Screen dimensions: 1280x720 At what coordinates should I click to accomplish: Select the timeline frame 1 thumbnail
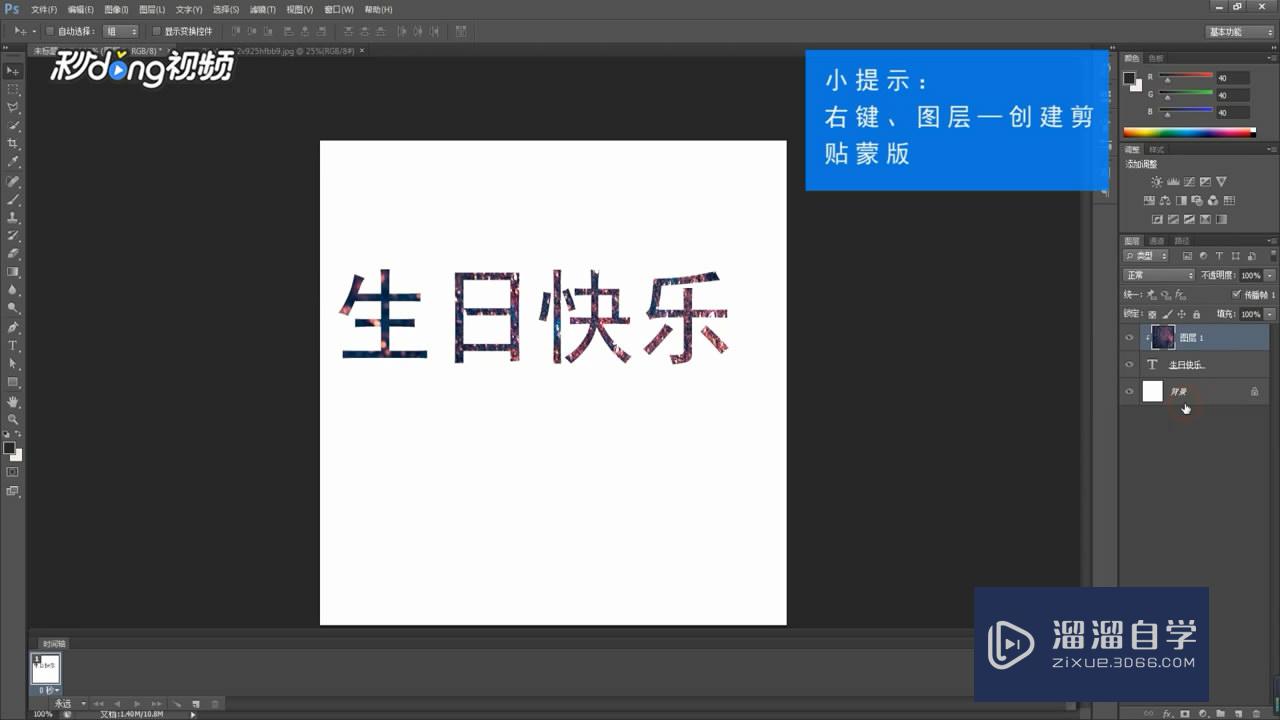(46, 669)
